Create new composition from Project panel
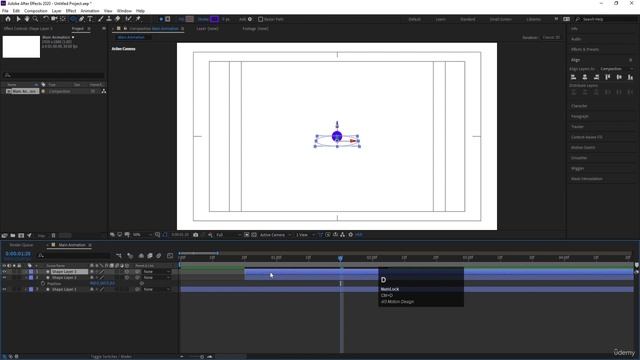Viewport: 640px width, 360px height. pyautogui.click(x=21, y=236)
